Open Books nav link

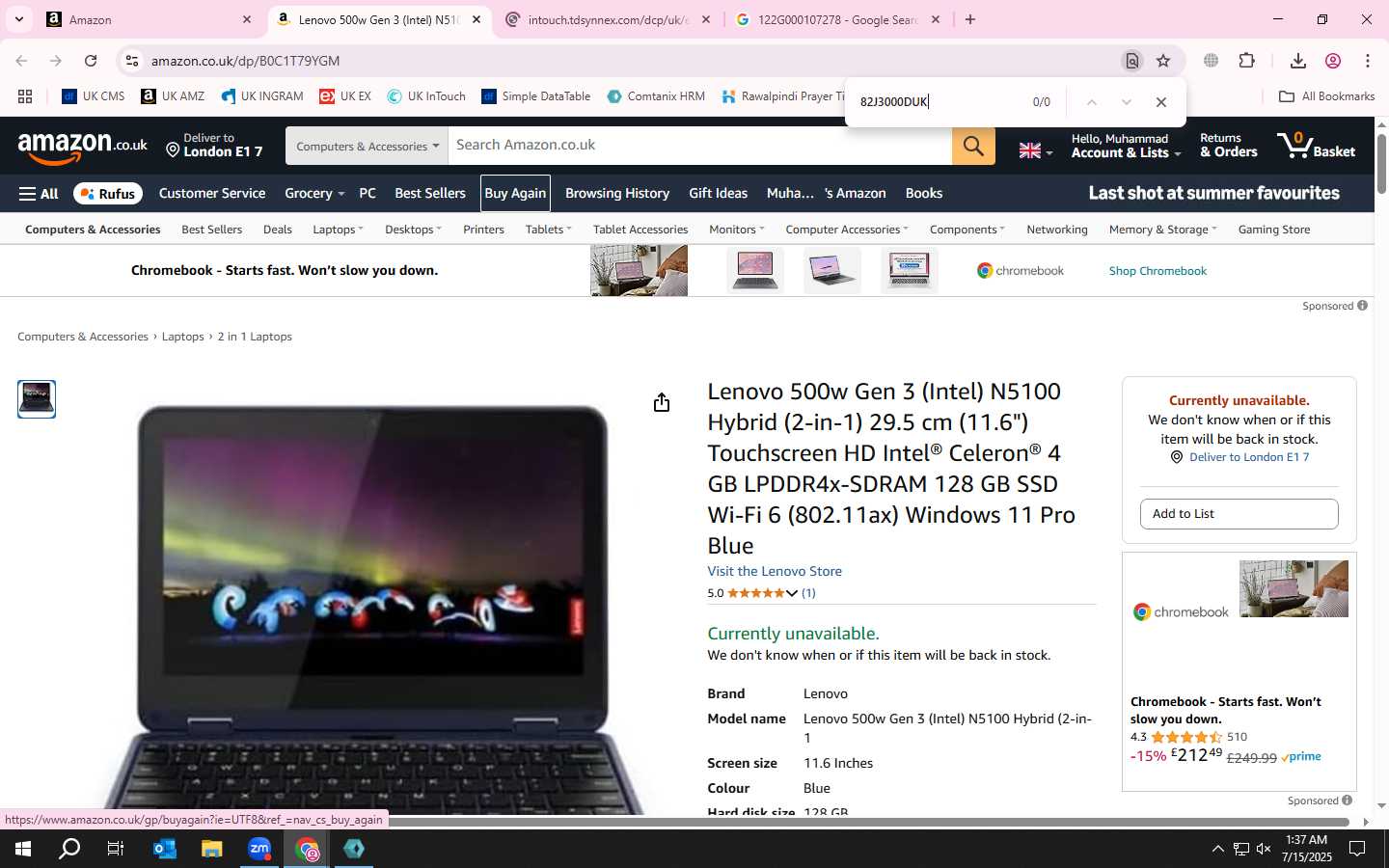pos(923,194)
